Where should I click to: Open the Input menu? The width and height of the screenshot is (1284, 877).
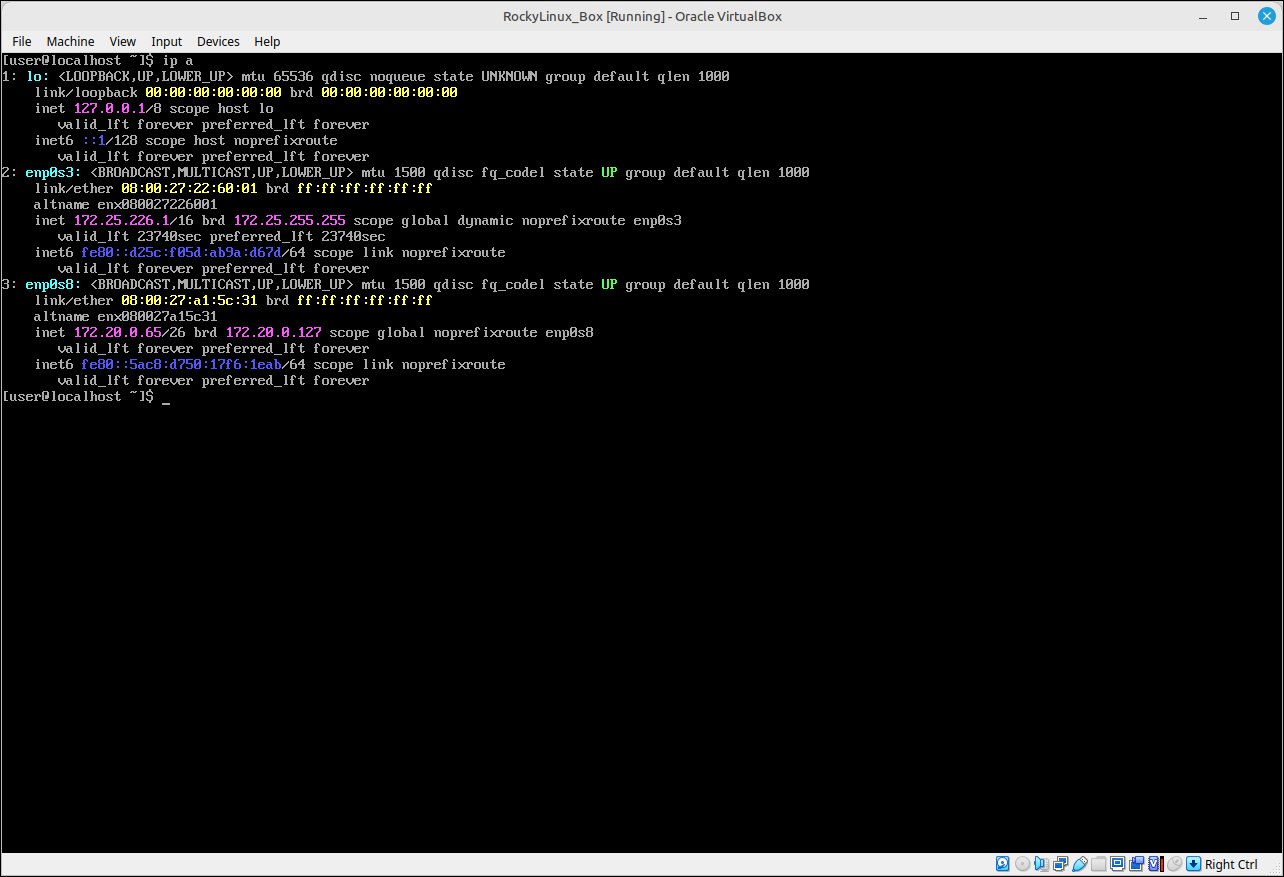coord(167,41)
